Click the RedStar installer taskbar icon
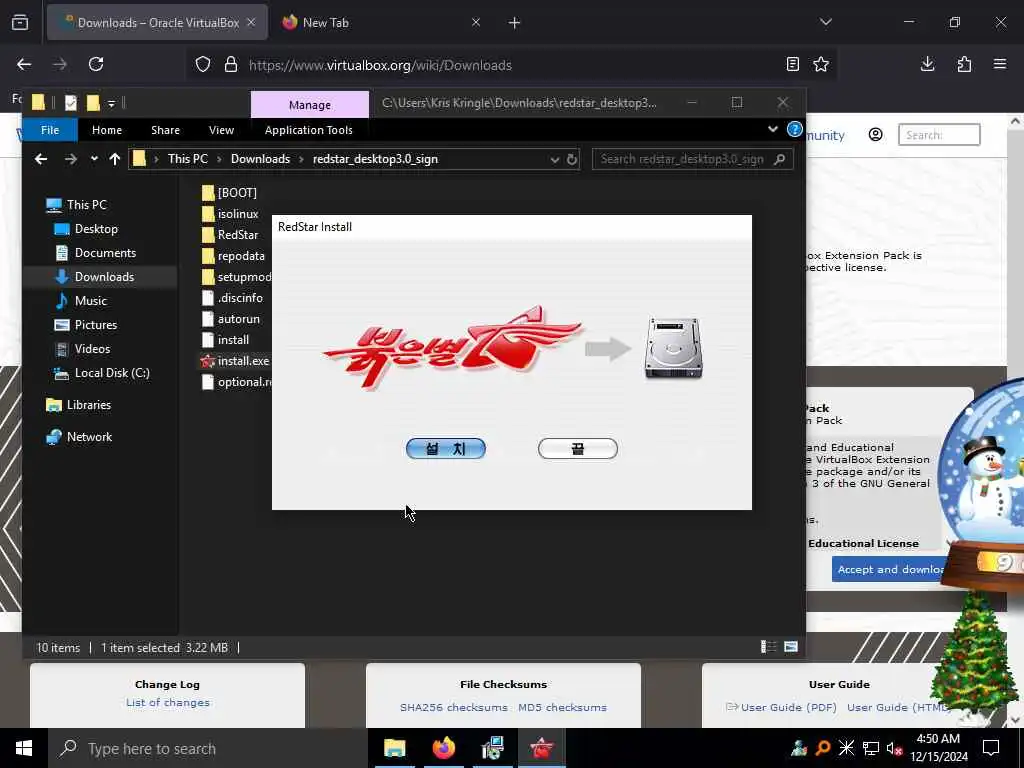The width and height of the screenshot is (1024, 768). point(541,748)
